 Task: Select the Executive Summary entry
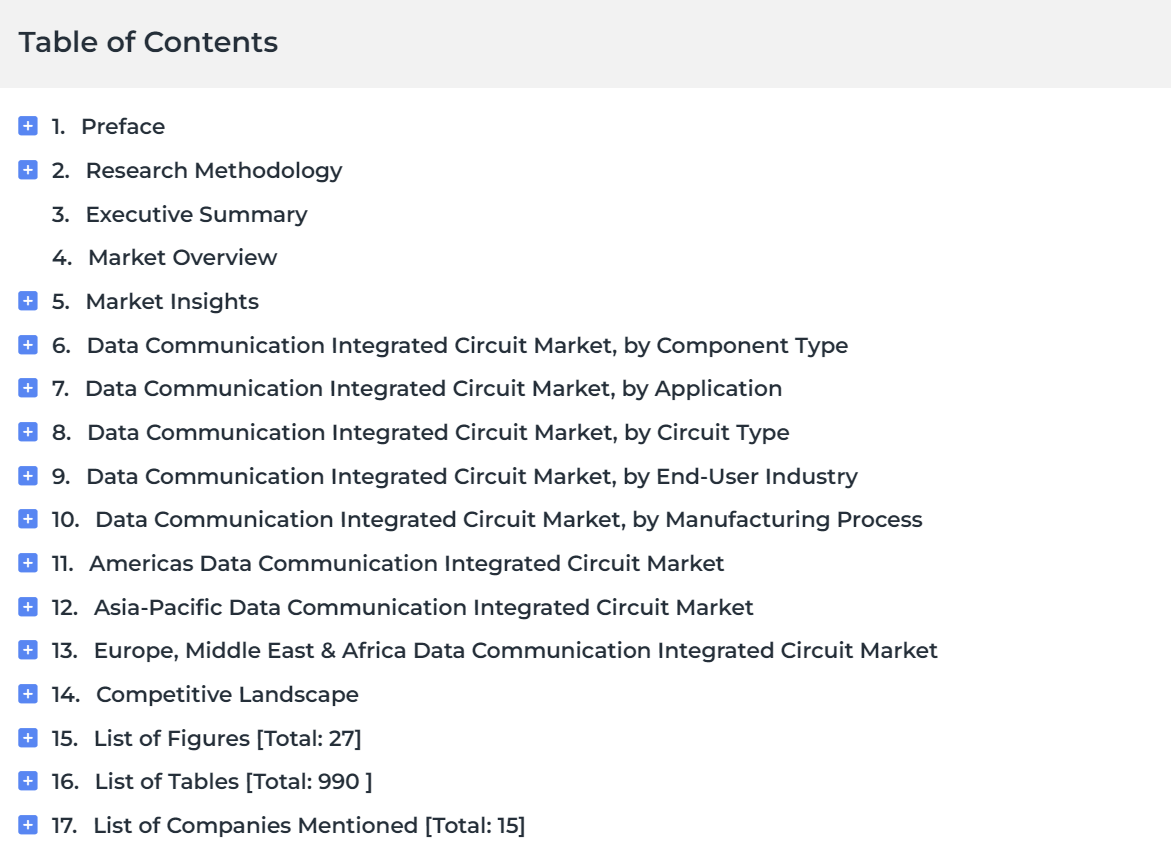click(x=196, y=215)
